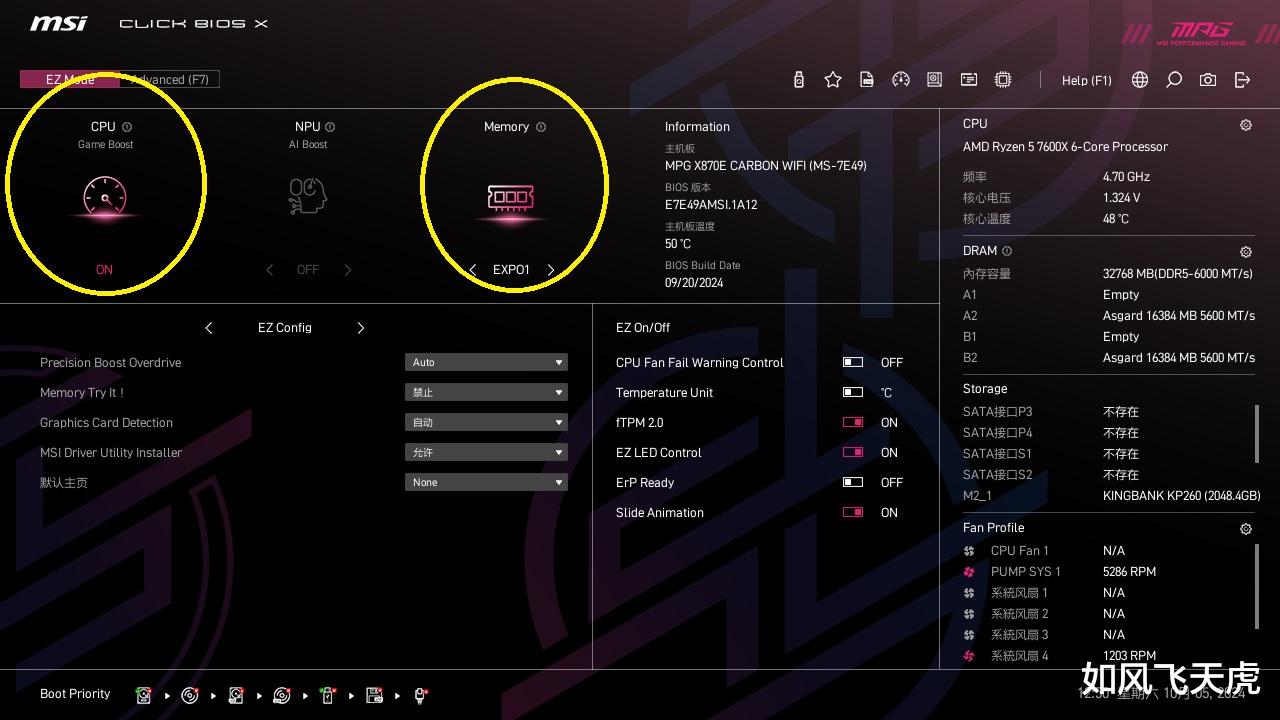Disable Slide Animation switch
The width and height of the screenshot is (1280, 720).
point(853,513)
